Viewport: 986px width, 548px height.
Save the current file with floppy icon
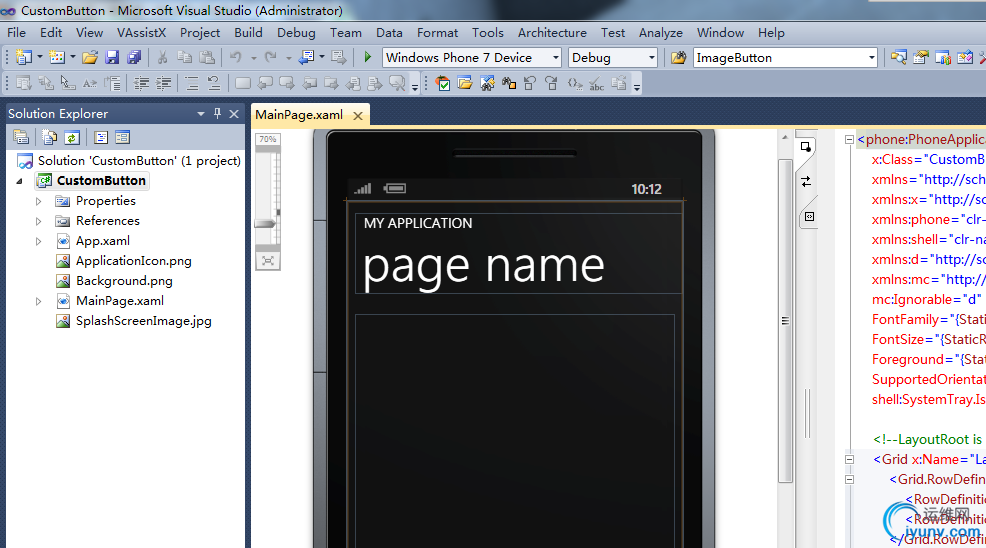tap(112, 57)
